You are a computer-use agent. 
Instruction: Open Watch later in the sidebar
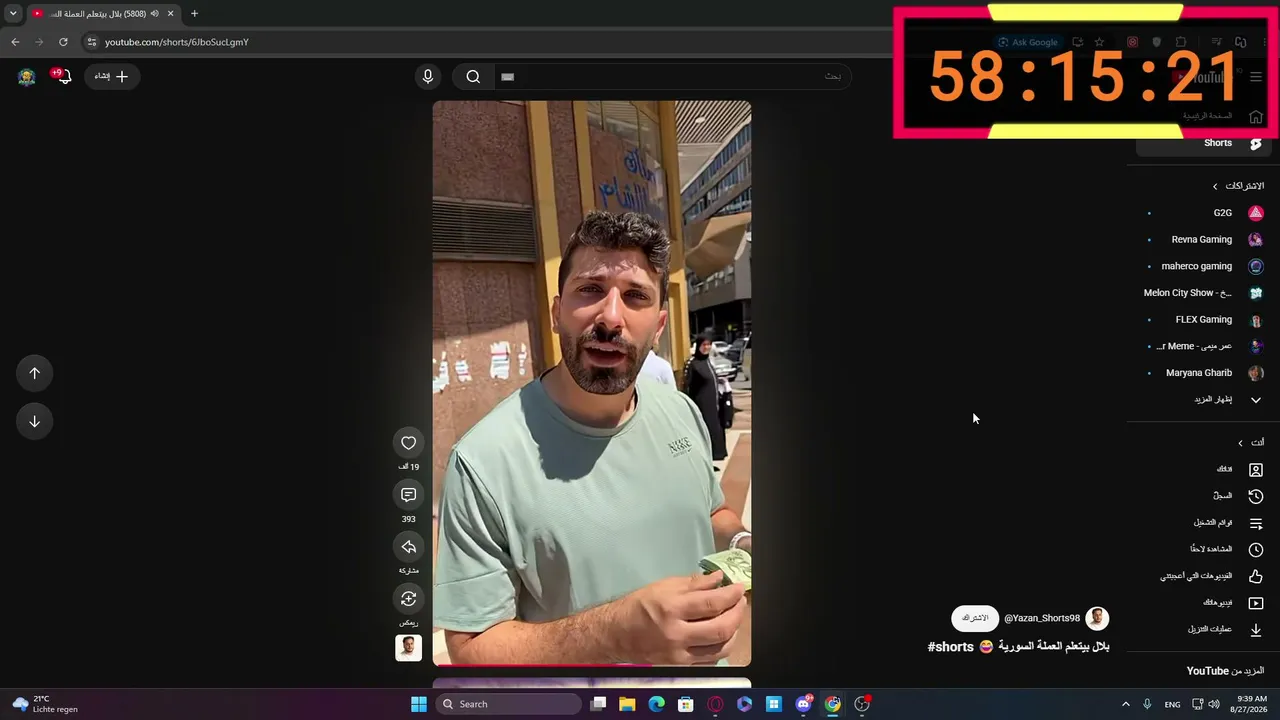tap(1203, 549)
